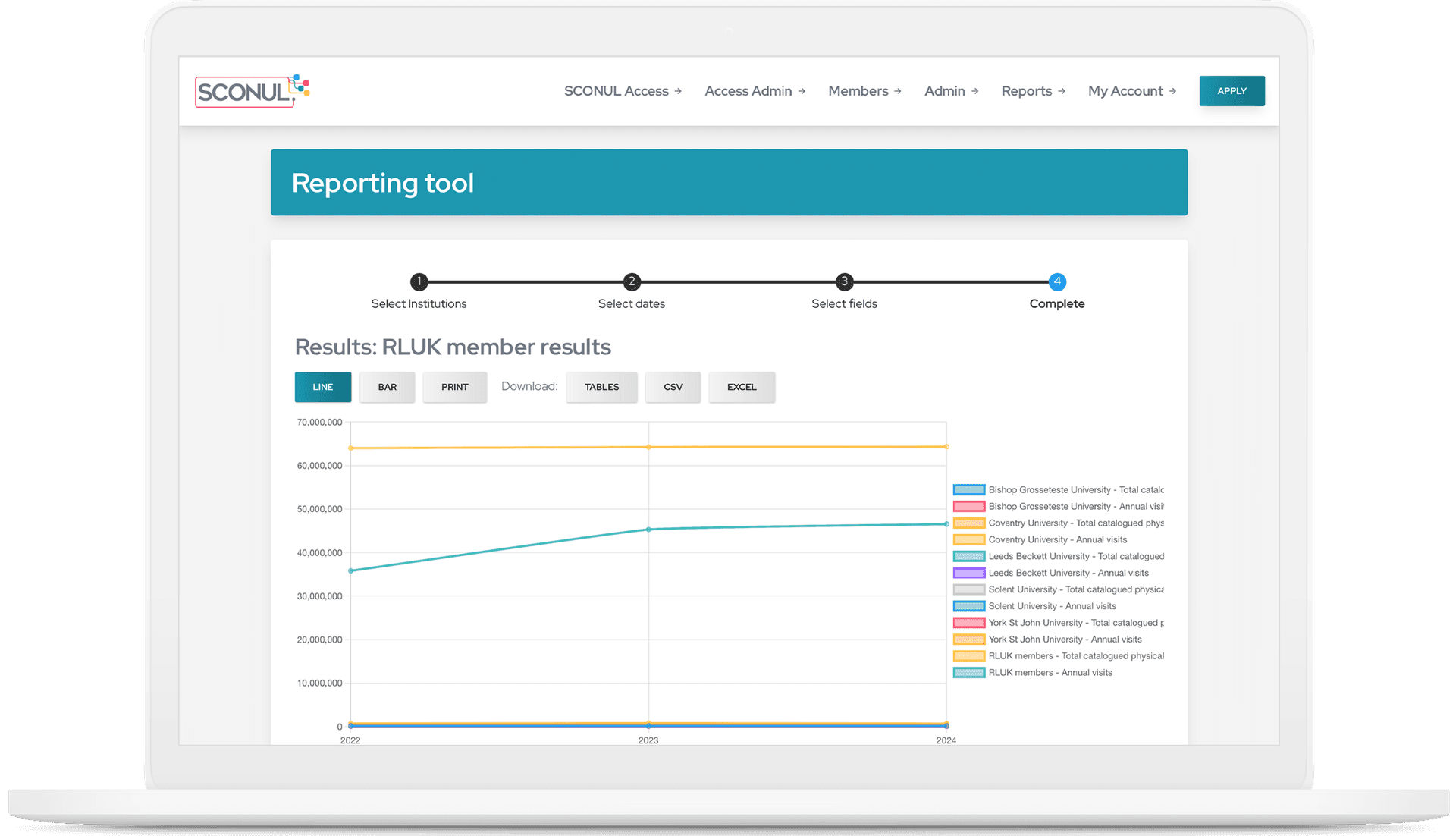Switch the chart to BAR view
The width and height of the screenshot is (1456, 836).
(387, 387)
